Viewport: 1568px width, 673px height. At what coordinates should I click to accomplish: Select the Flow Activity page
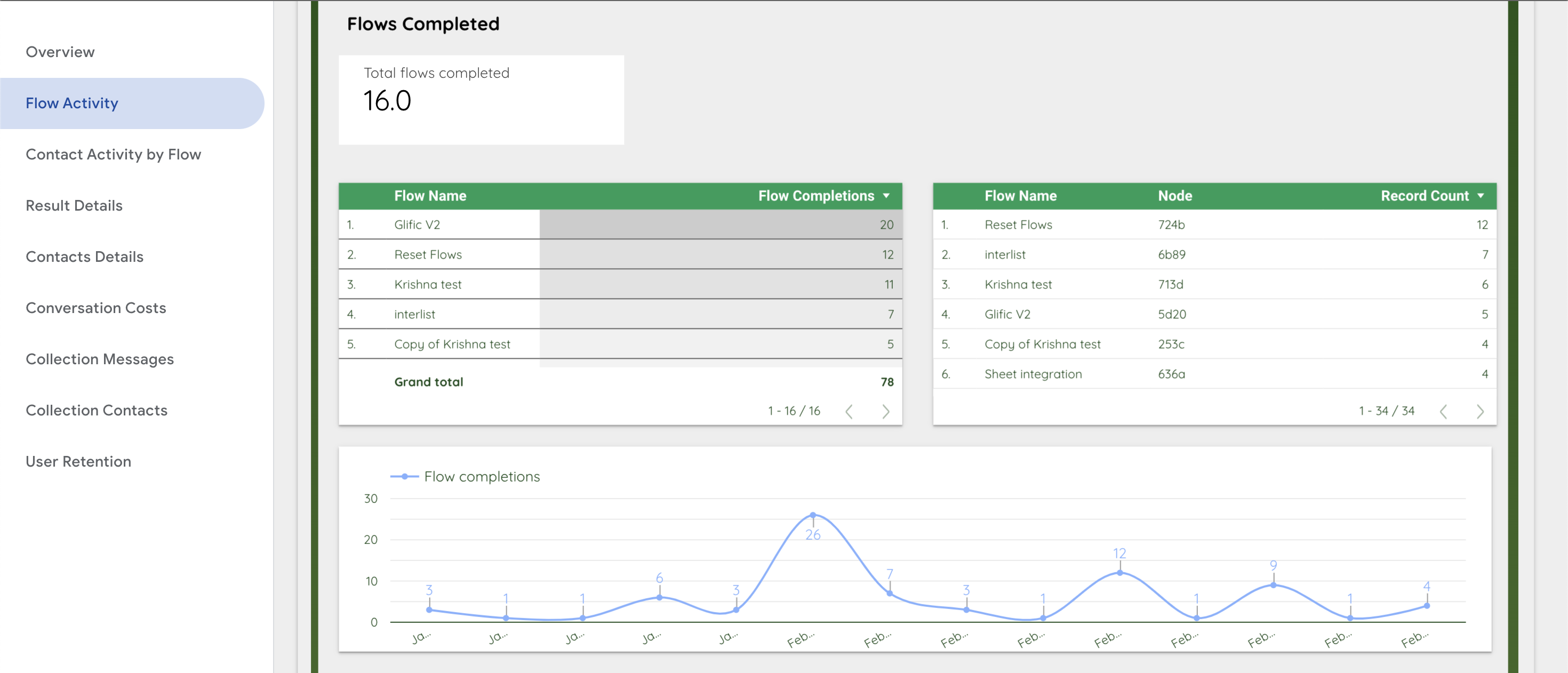point(132,103)
